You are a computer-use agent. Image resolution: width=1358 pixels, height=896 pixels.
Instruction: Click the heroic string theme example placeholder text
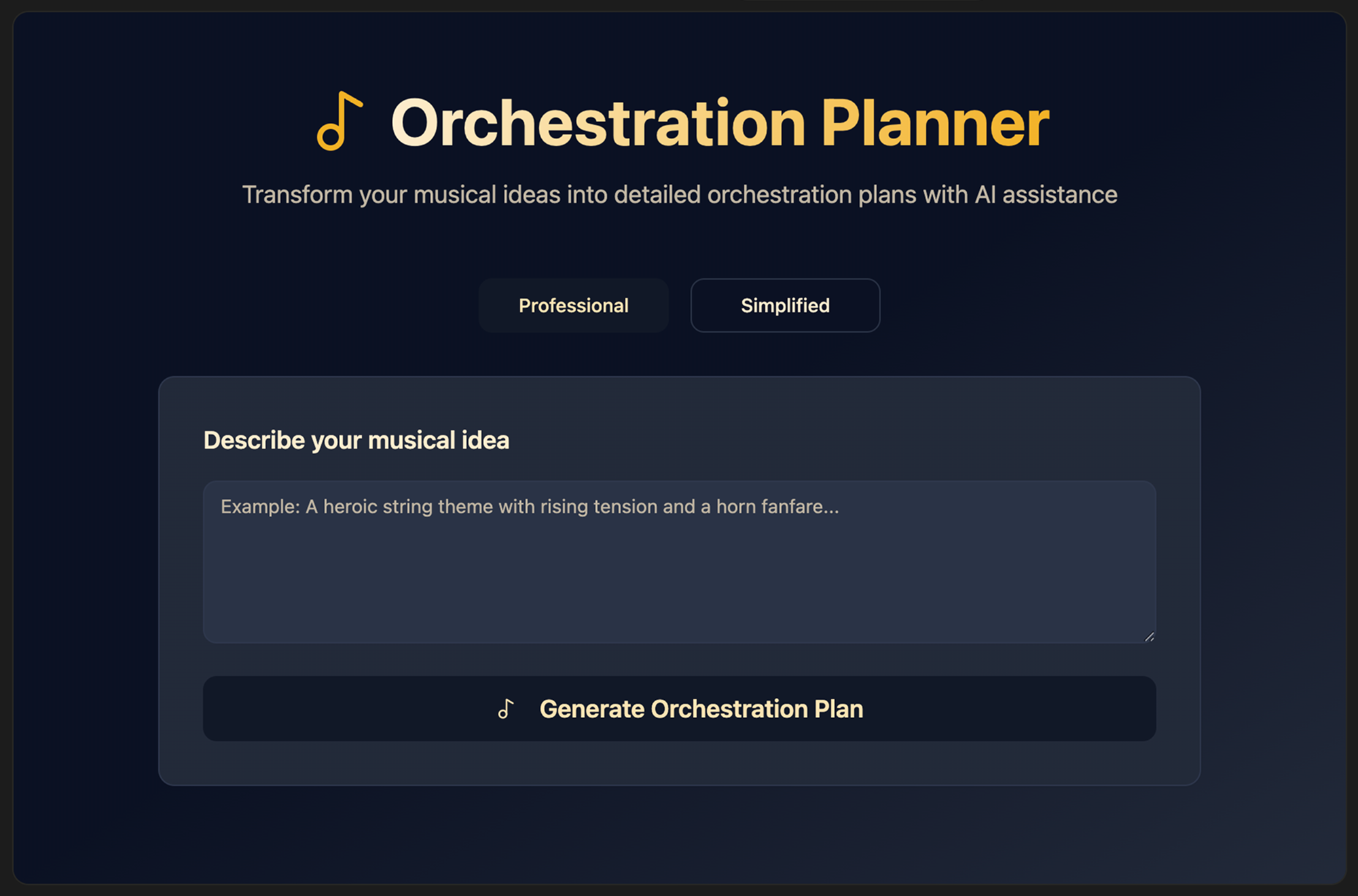tap(530, 506)
